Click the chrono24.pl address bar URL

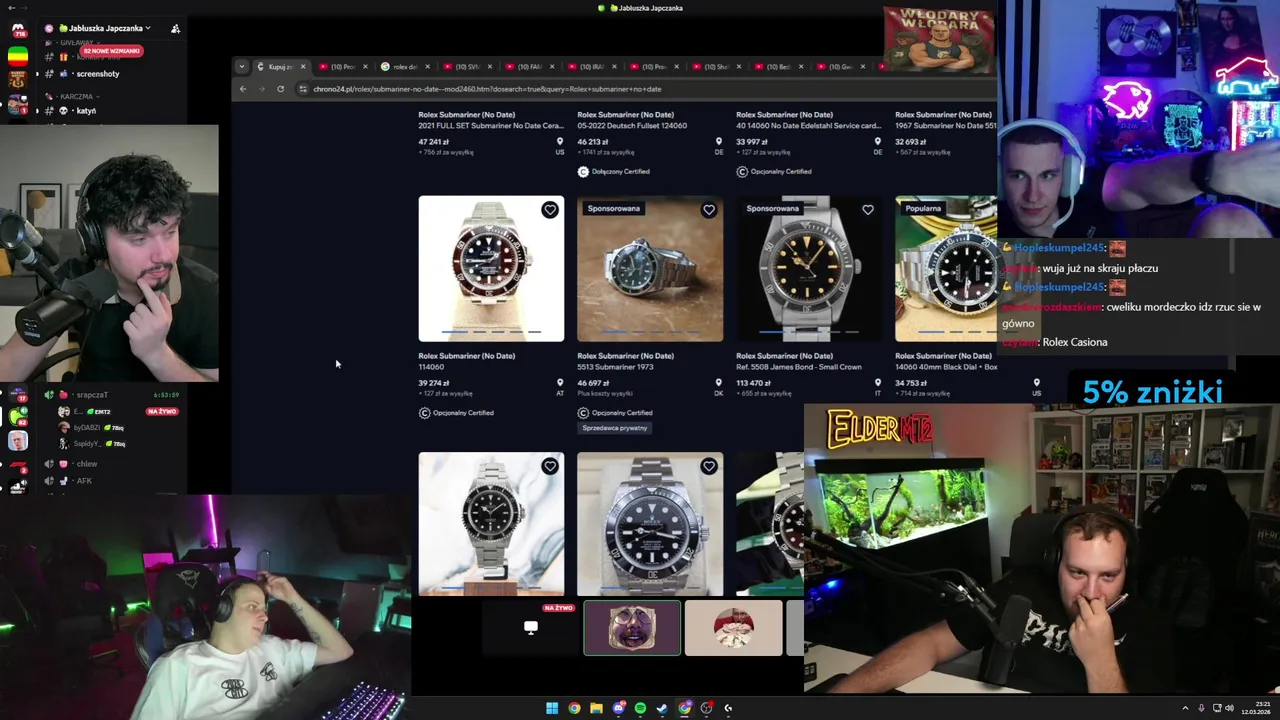487,89
